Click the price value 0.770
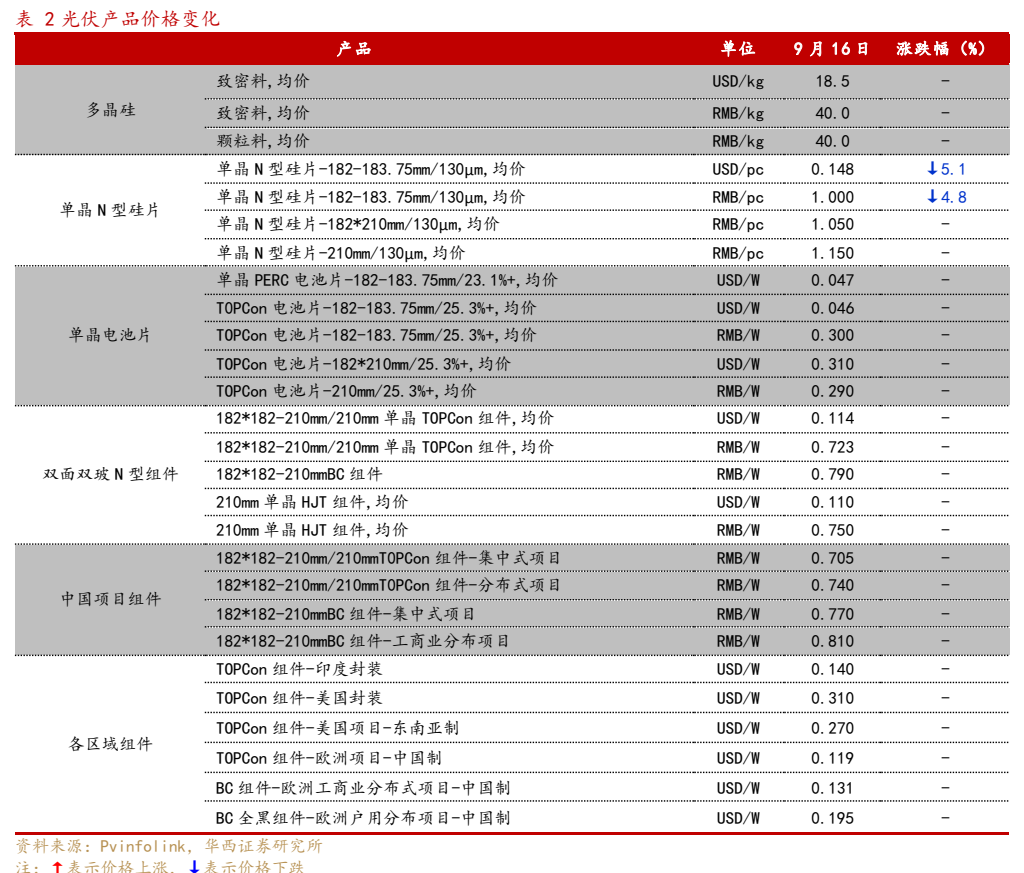The width and height of the screenshot is (1024, 873). [x=833, y=615]
